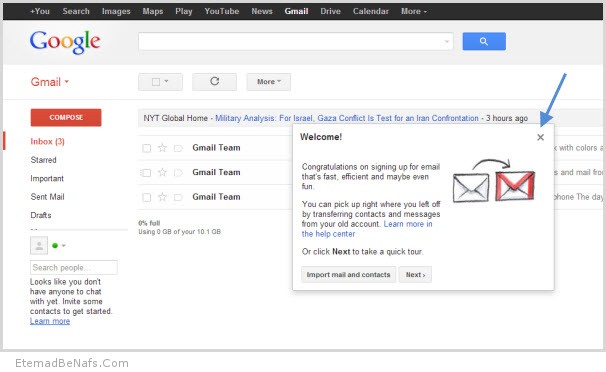Screen dimensions: 606x372
Task: Open the NYT Military Analysis news link
Action: [347, 118]
